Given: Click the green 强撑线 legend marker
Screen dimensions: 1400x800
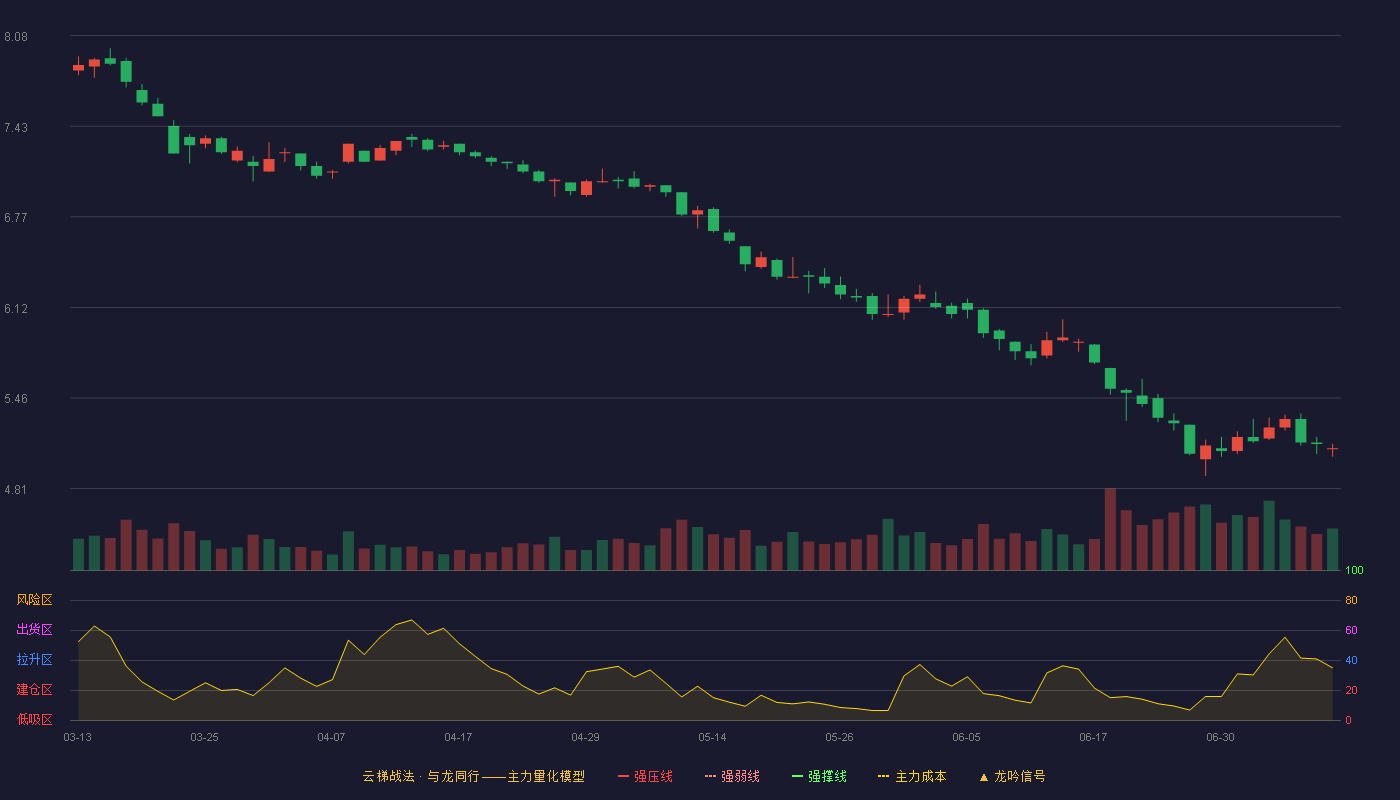Looking at the screenshot, I should pos(798,776).
